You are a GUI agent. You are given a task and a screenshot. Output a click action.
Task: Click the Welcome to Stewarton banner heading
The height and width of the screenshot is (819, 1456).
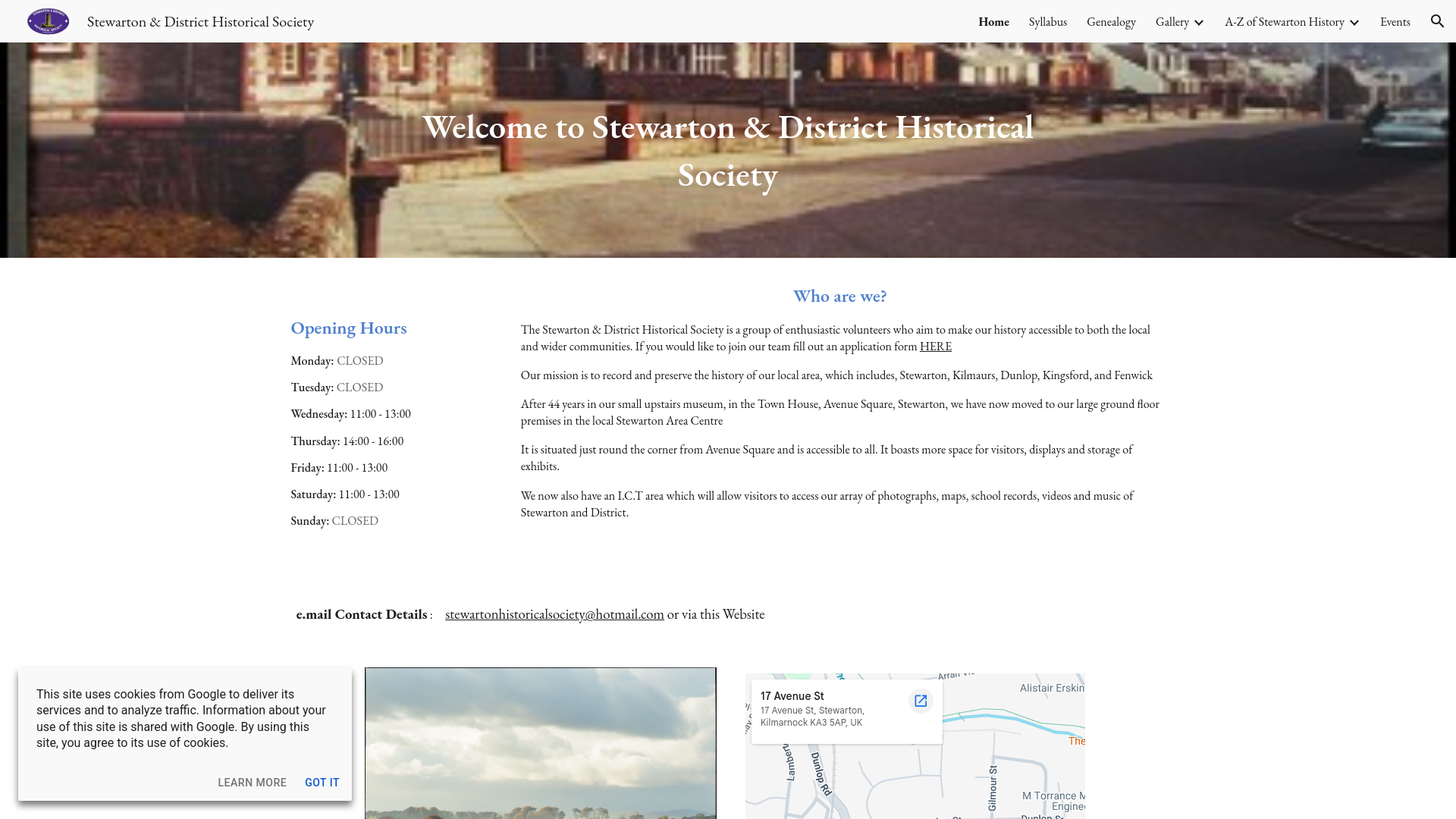(728, 151)
